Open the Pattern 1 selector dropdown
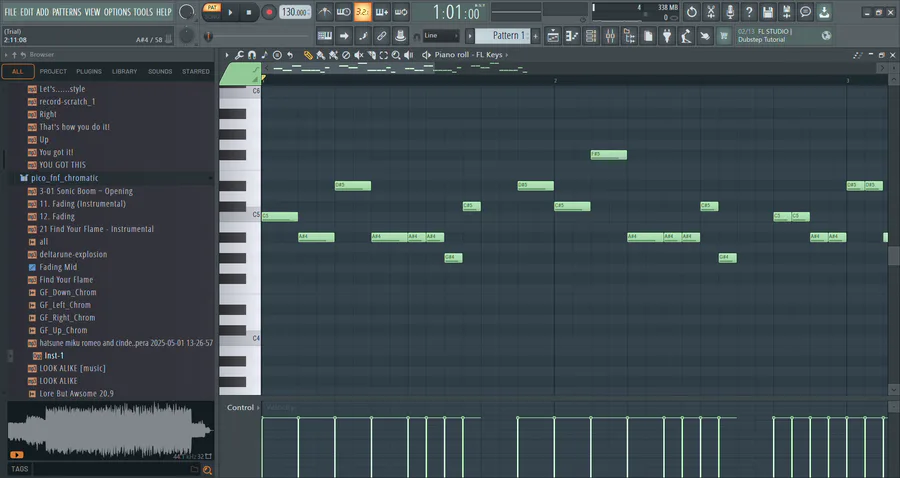This screenshot has width=900, height=478. coord(503,36)
